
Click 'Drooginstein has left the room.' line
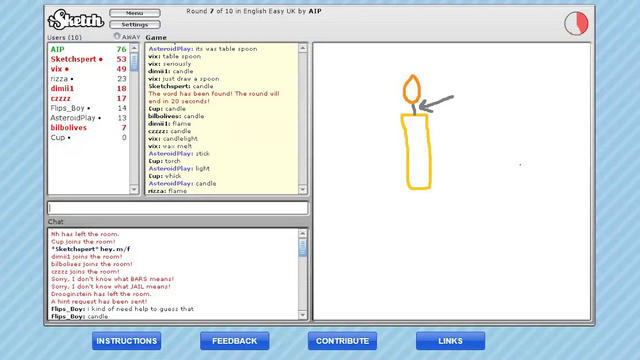101,294
